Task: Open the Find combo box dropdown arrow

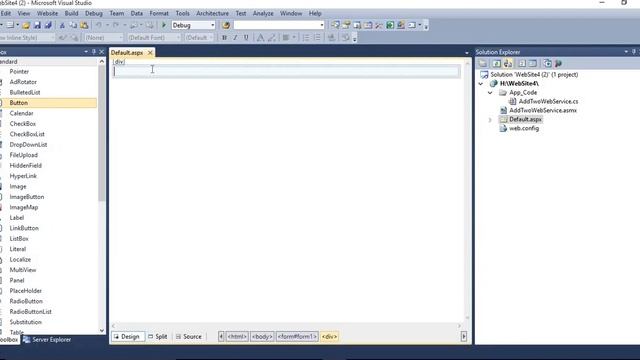Action: click(322, 25)
